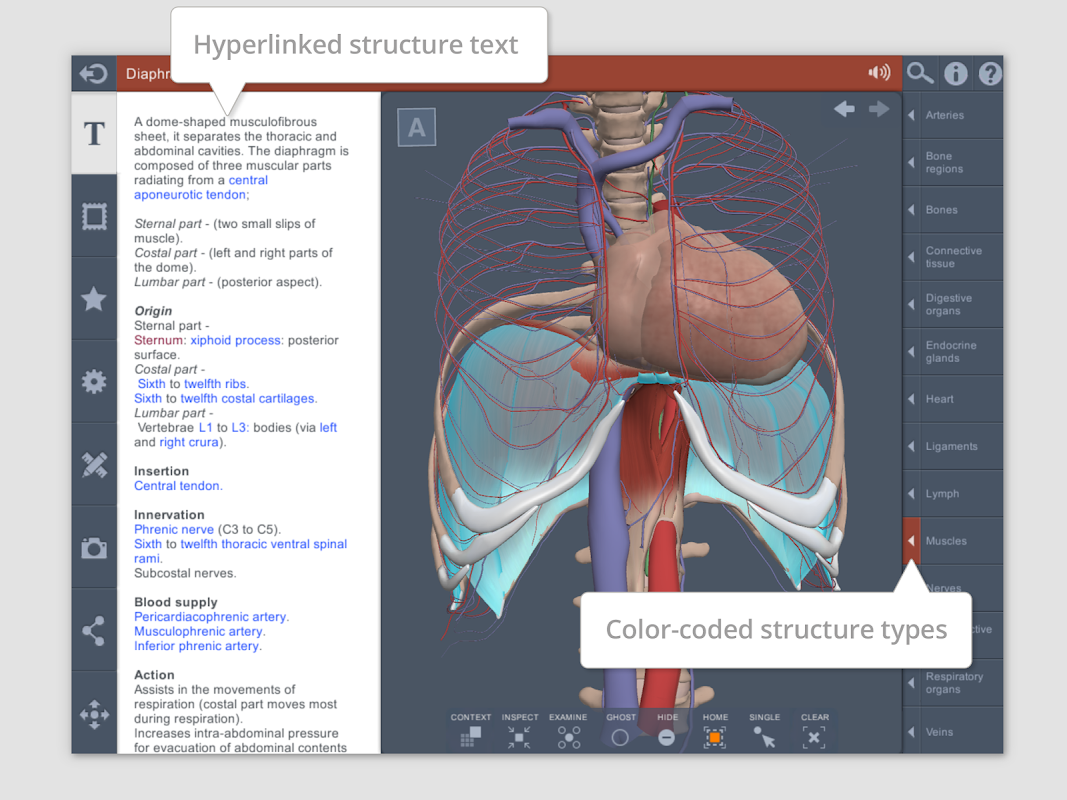Expand the Veins structure list
Image resolution: width=1067 pixels, height=800 pixels.
(911, 732)
